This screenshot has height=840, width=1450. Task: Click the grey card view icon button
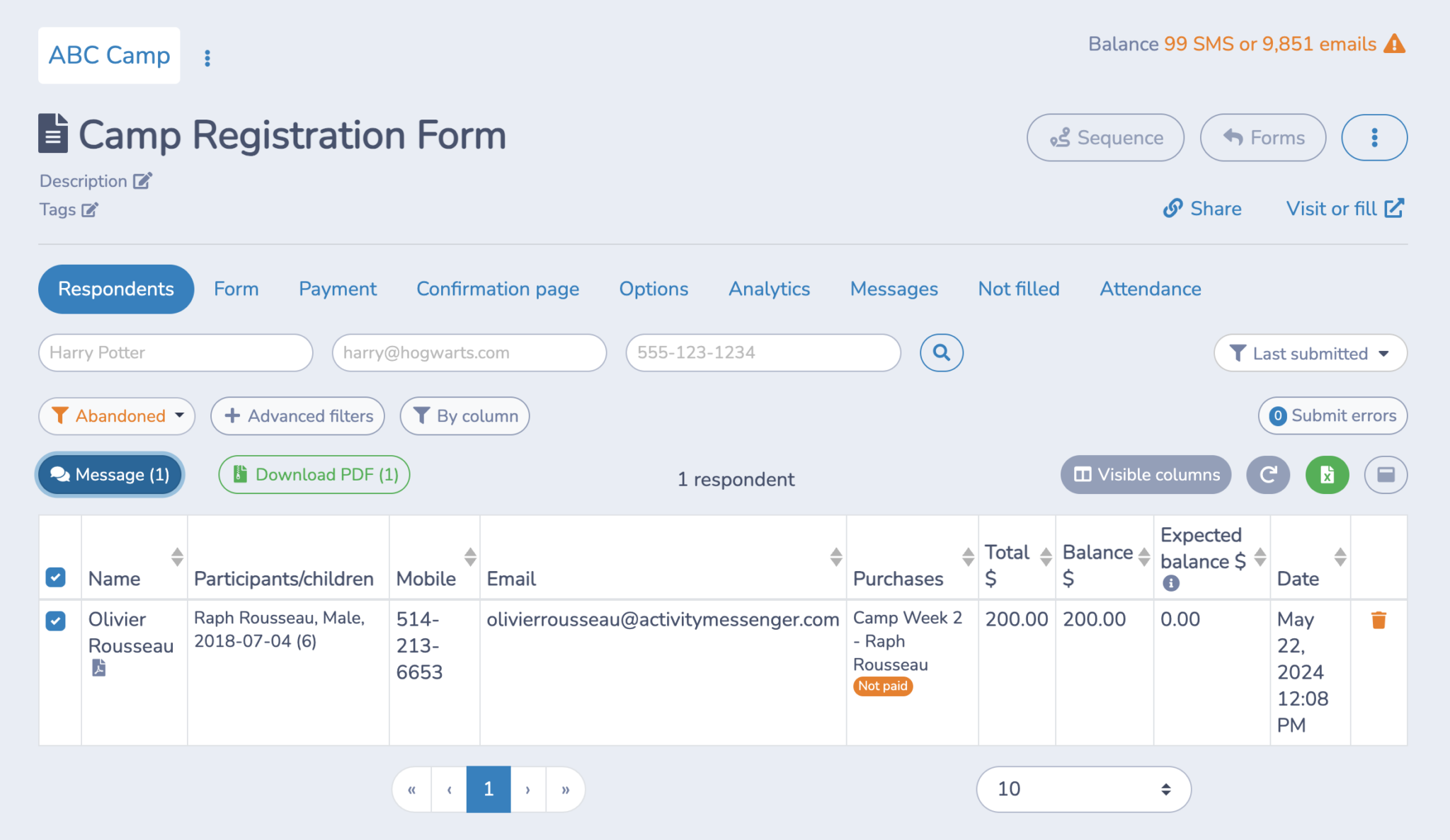coord(1386,474)
